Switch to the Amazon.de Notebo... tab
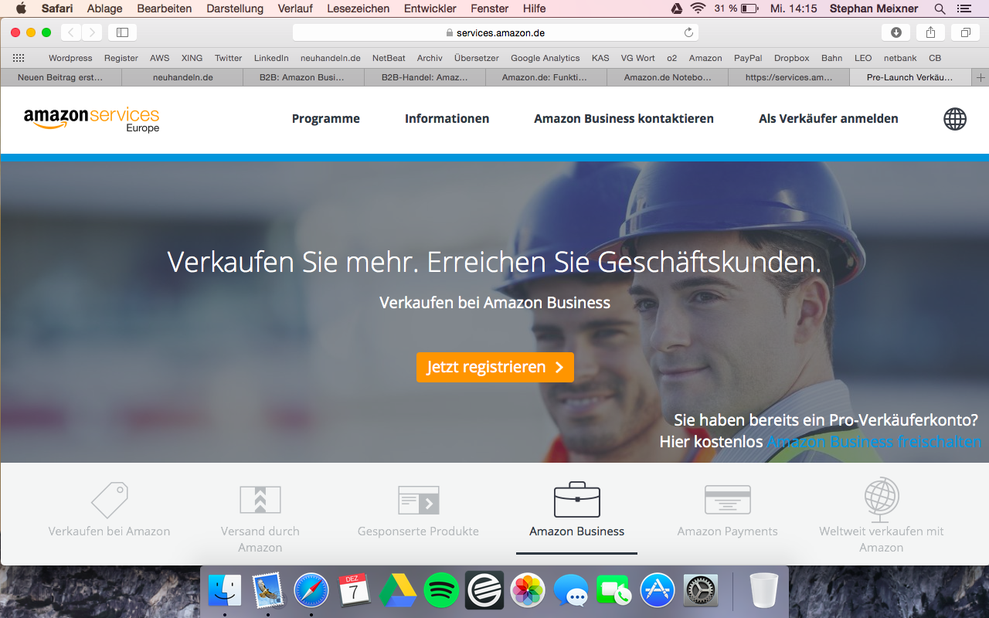The image size is (989, 618). pyautogui.click(x=667, y=78)
